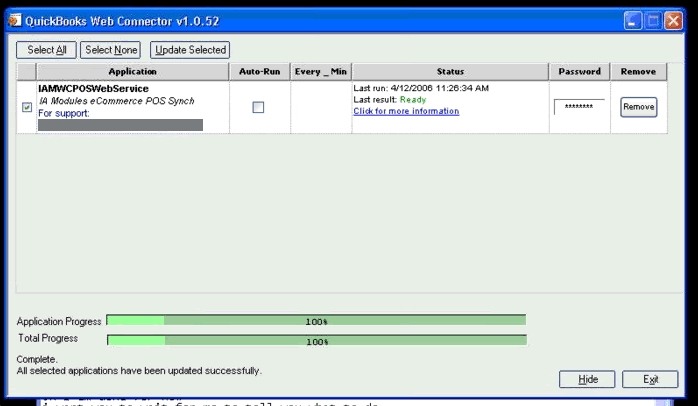Minimize the Web Connector window
The image size is (698, 406).
click(633, 21)
